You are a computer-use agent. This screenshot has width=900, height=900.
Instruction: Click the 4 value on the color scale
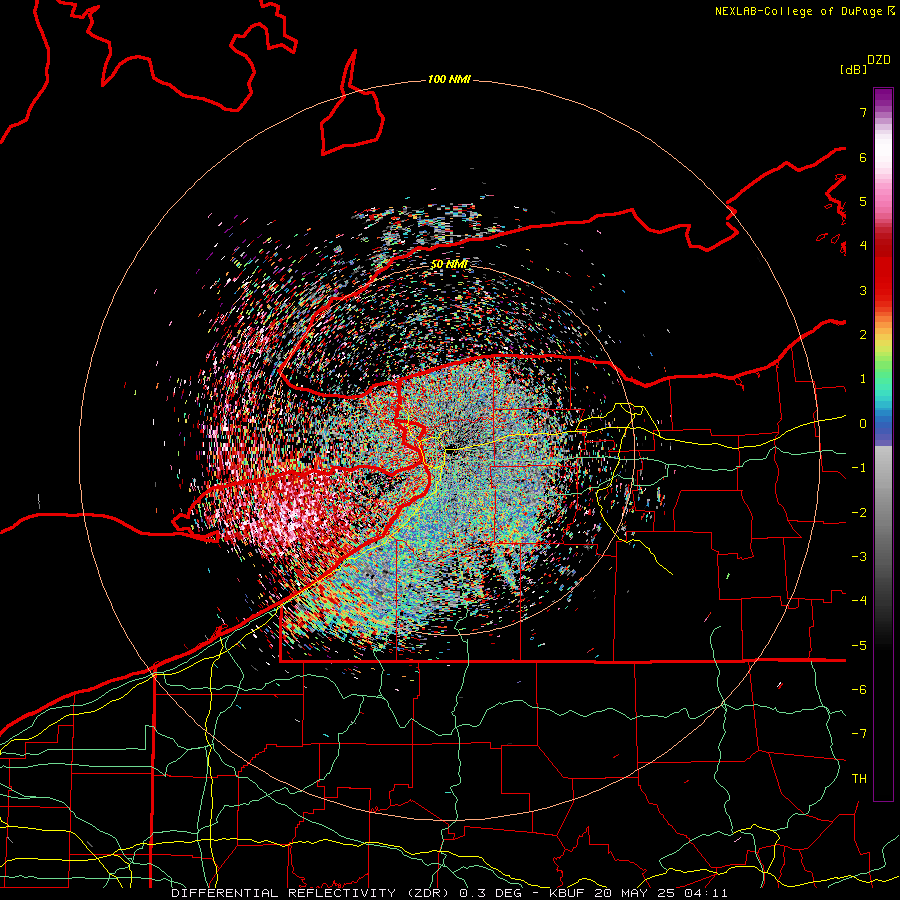pos(863,246)
